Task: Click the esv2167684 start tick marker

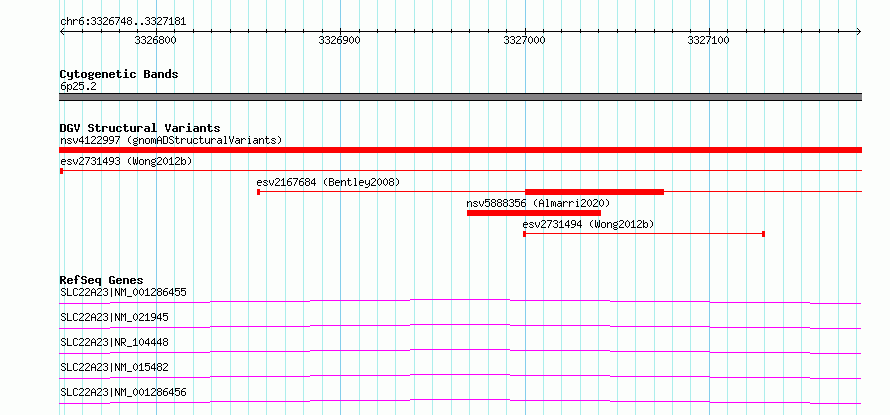Action: [x=258, y=192]
